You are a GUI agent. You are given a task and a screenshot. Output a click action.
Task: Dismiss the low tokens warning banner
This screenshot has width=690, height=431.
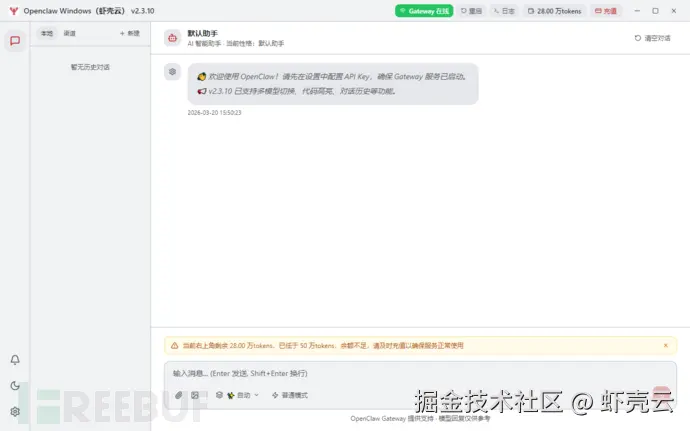(666, 346)
